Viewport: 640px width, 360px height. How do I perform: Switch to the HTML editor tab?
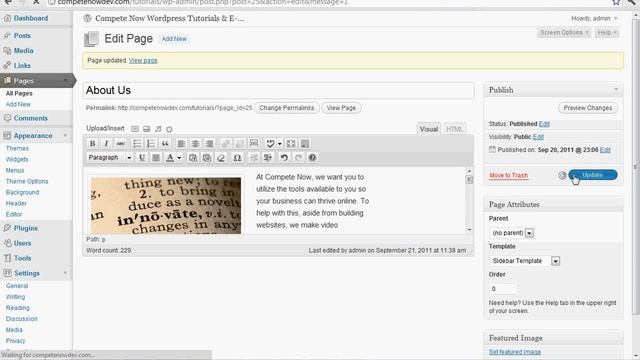(x=454, y=129)
